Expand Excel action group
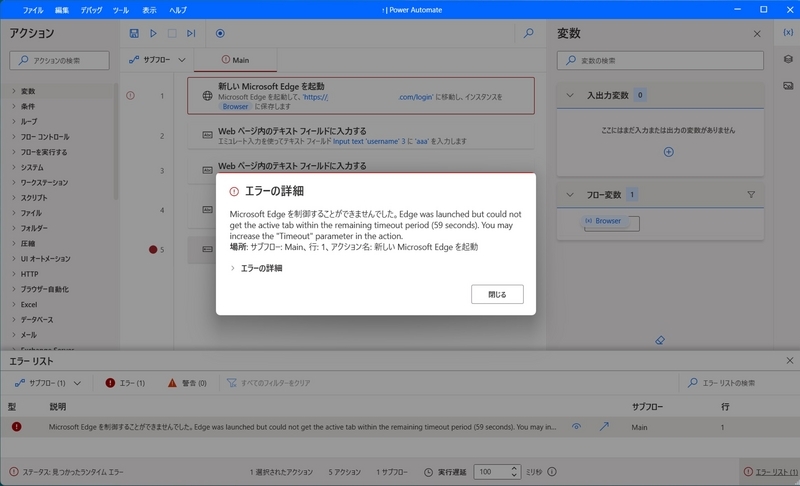The height and width of the screenshot is (486, 800). click(14, 304)
